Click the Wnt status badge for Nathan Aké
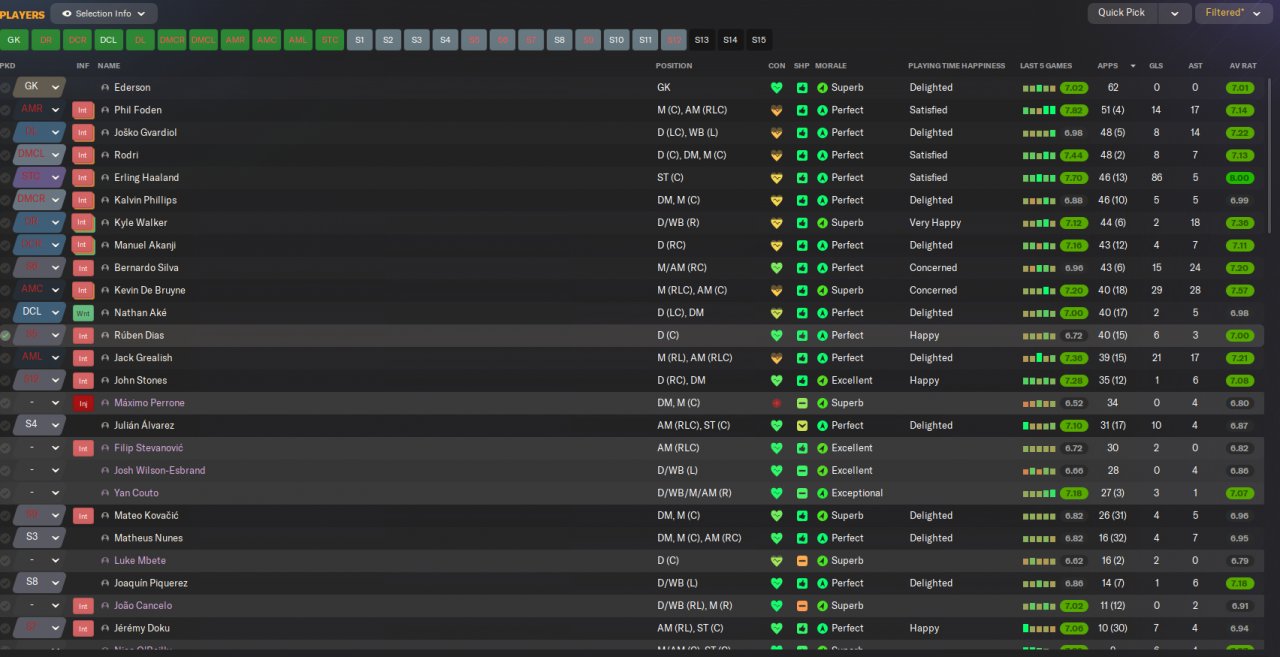 [83, 313]
